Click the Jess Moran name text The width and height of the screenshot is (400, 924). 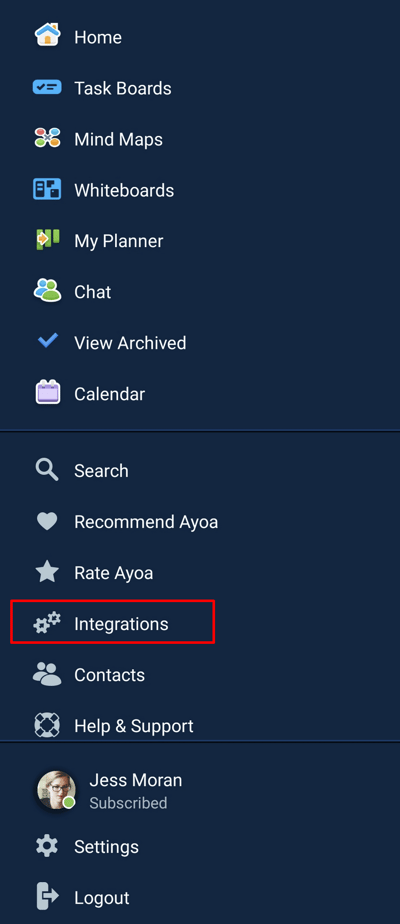136,780
